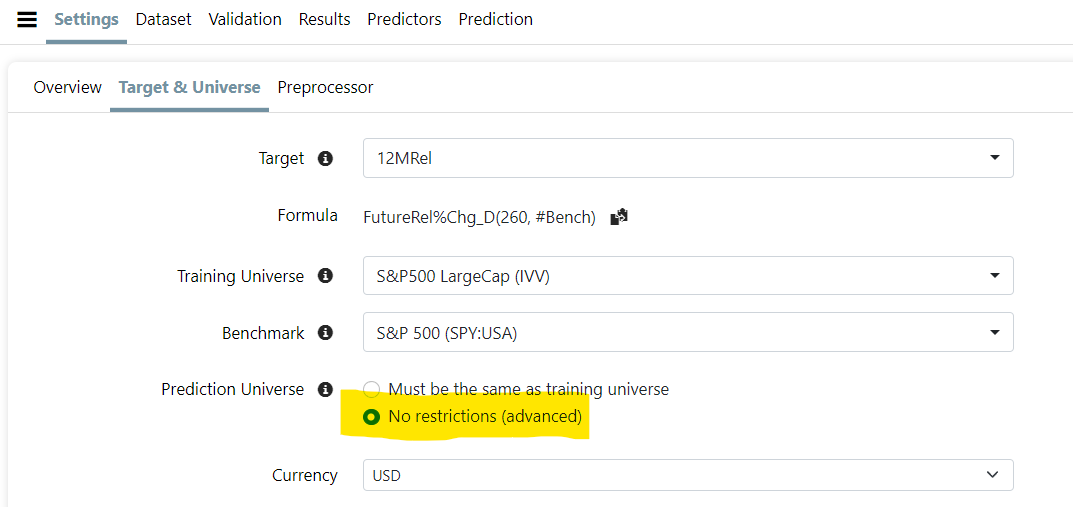Image resolution: width=1073 pixels, height=507 pixels.
Task: Switch to the Preprocessor sub-tab
Action: pos(325,87)
